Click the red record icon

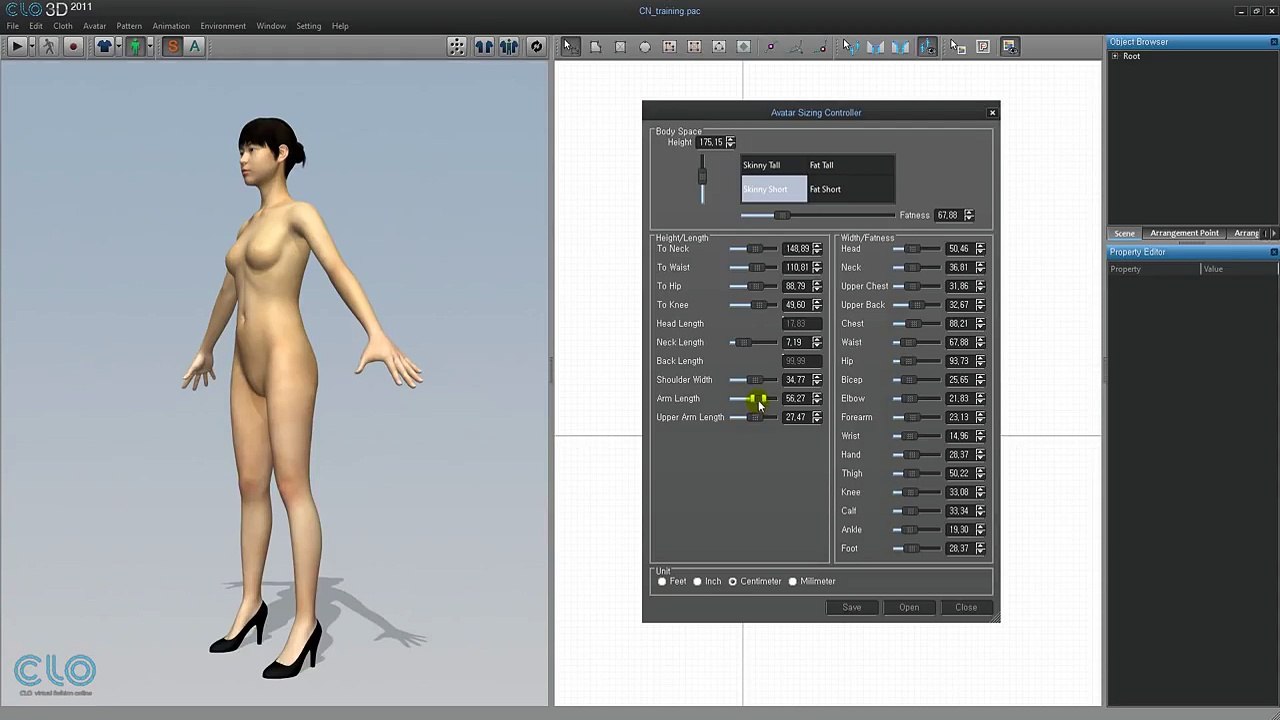pos(73,46)
